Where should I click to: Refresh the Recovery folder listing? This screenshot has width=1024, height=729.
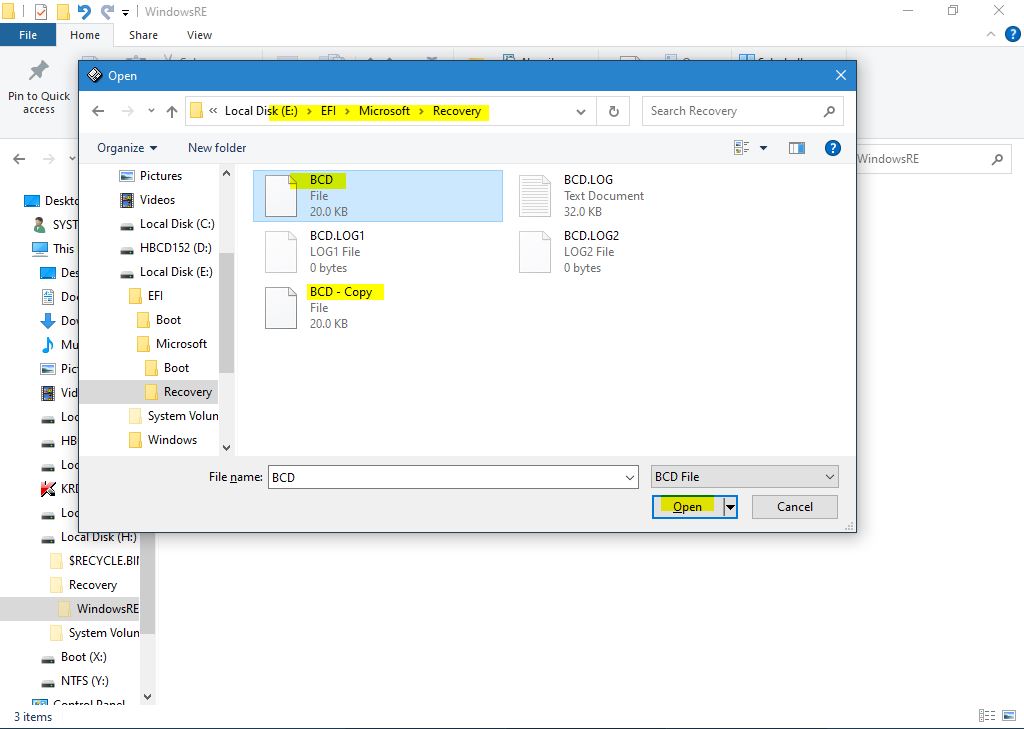click(613, 111)
